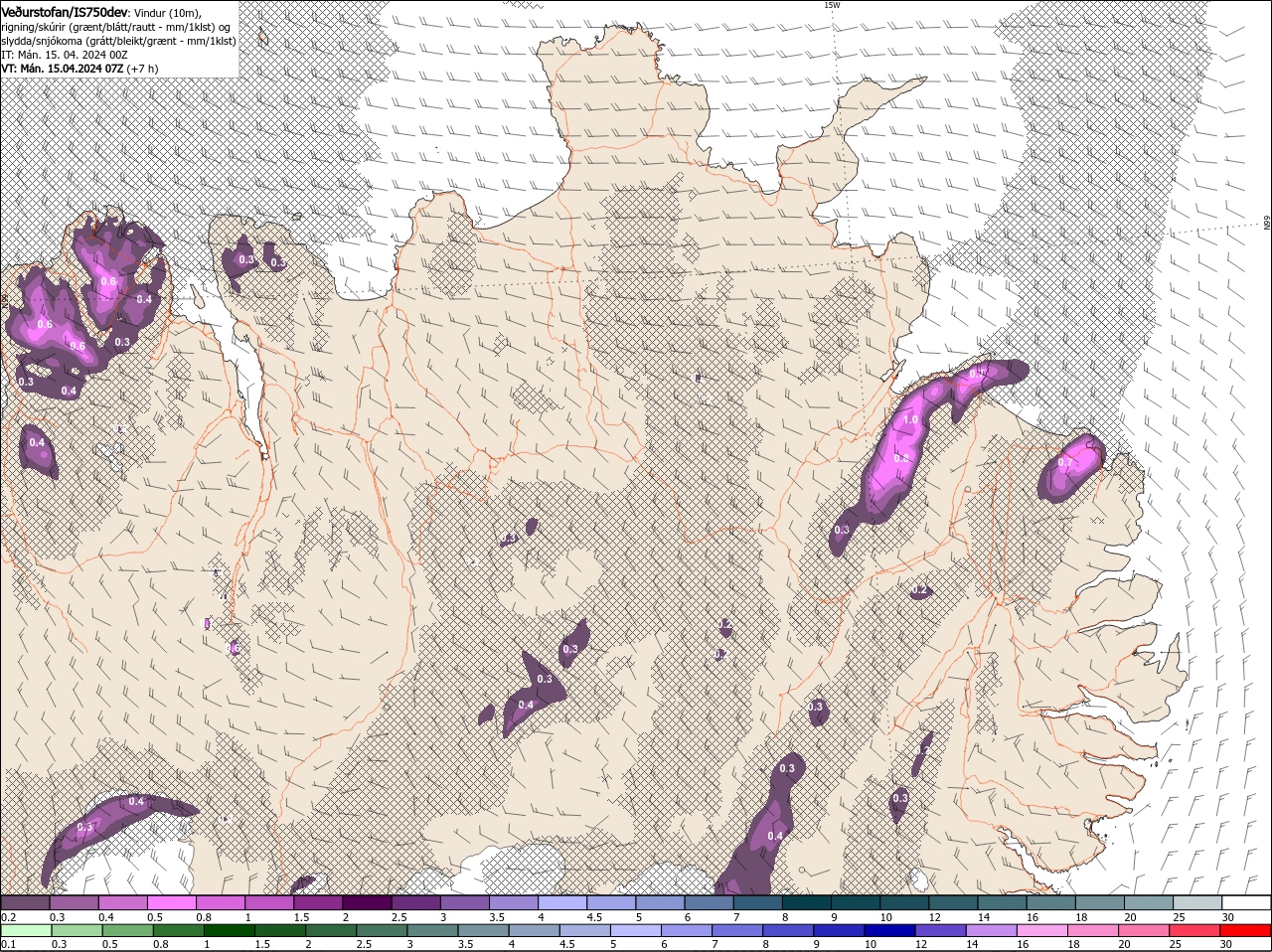Pick upper scale lavender swatch between 4 and 4.5
Screen dimensions: 1272x952
pyautogui.click(x=562, y=902)
